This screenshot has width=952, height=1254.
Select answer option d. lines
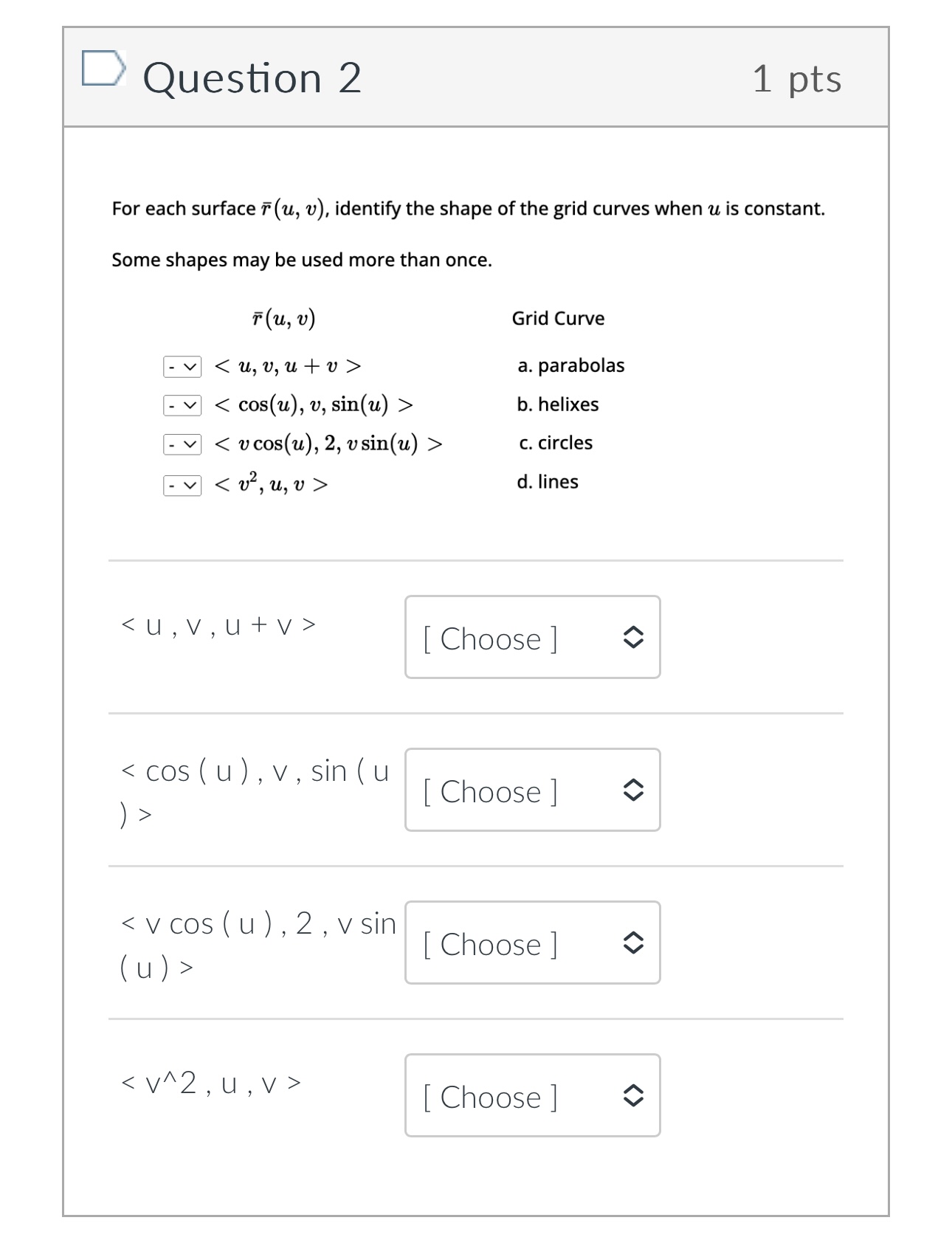point(549,482)
